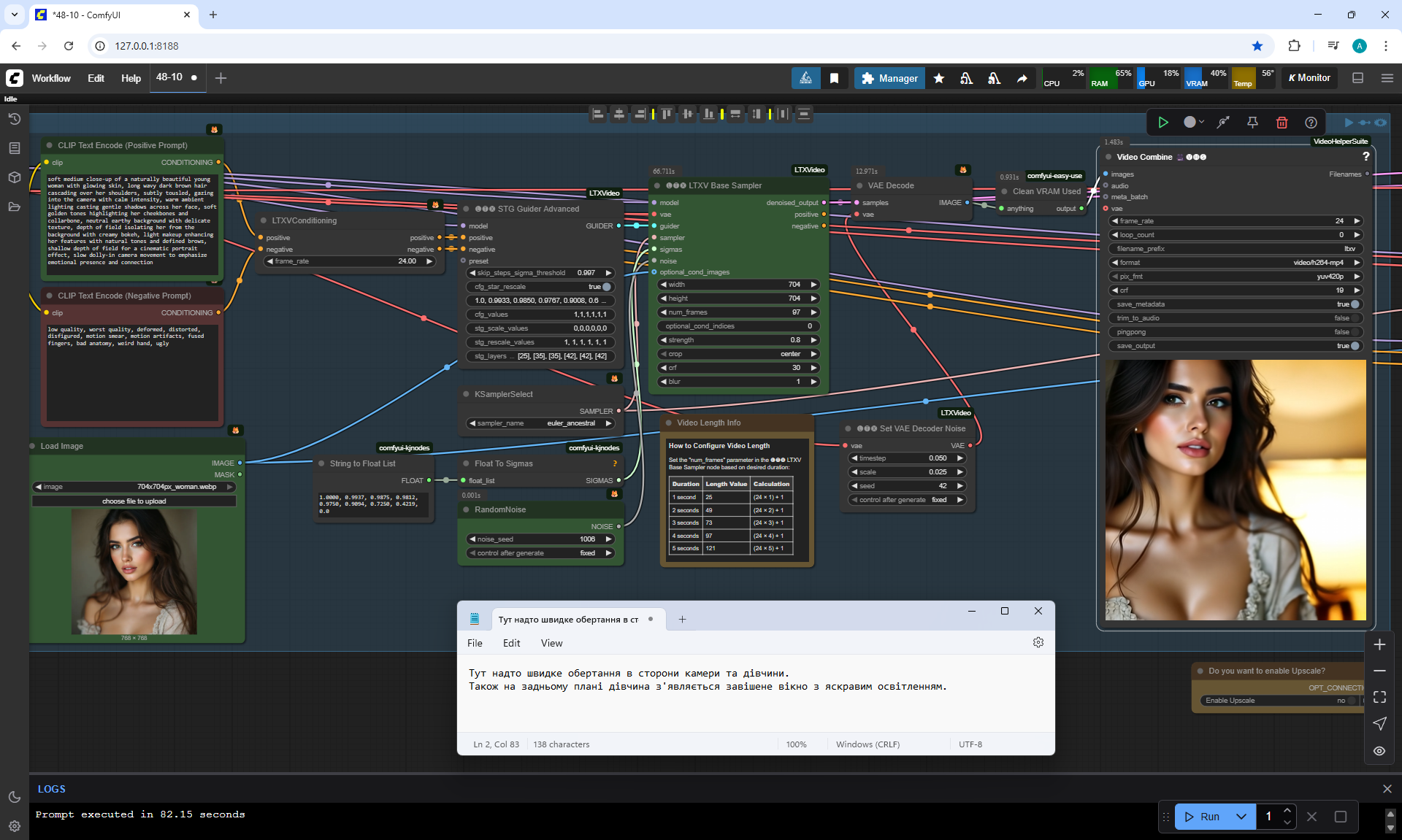Toggle dark theme moon icon
The image size is (1402, 840).
pyautogui.click(x=15, y=797)
